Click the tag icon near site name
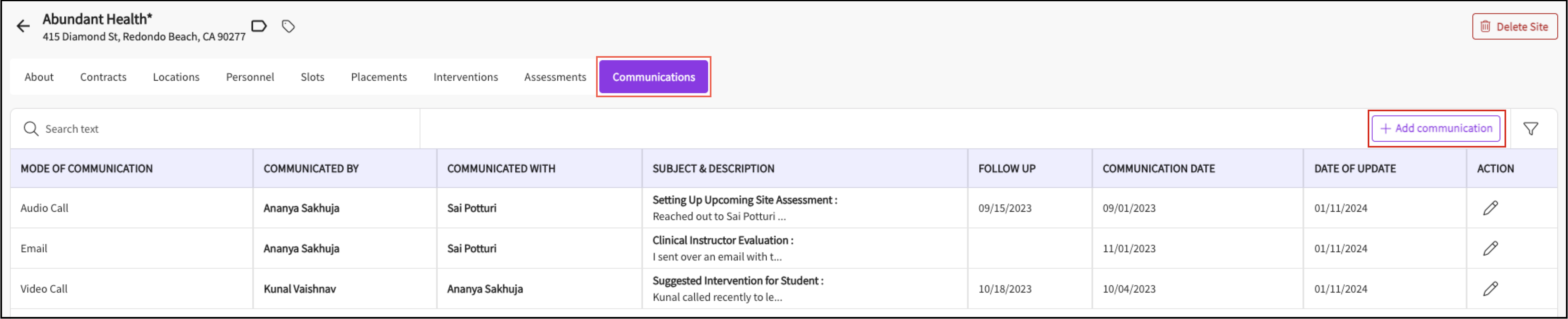1568x319 pixels. click(x=289, y=26)
